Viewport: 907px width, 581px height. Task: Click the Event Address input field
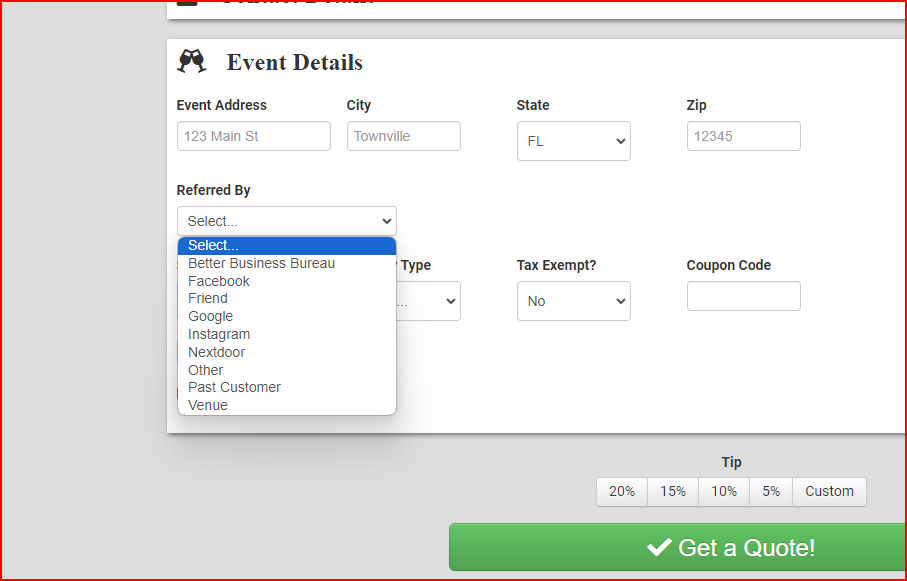point(253,136)
